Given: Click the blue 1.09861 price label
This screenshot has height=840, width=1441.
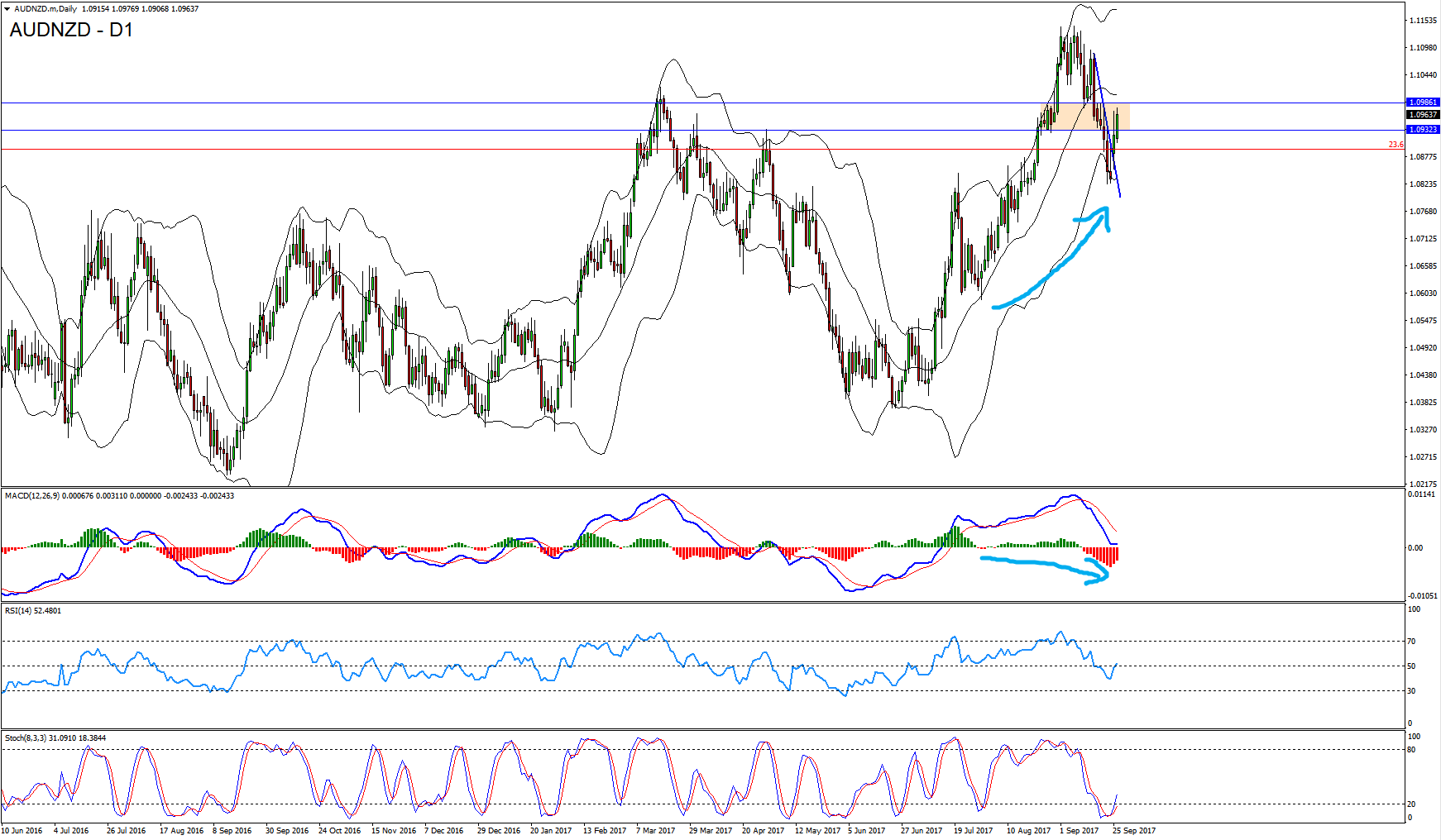Looking at the screenshot, I should (1423, 103).
